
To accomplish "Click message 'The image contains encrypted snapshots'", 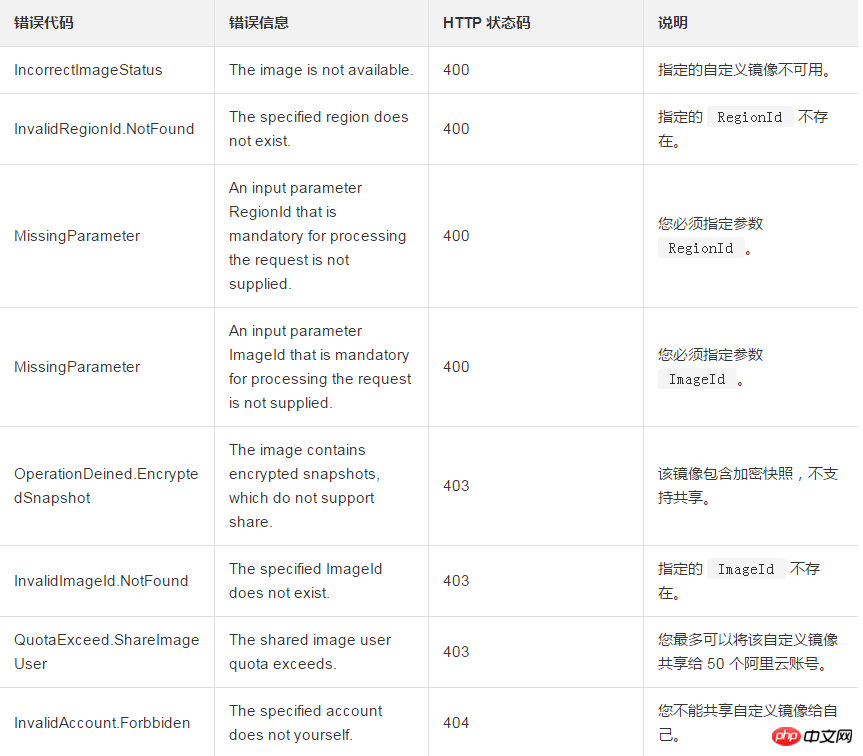I will 304,486.
